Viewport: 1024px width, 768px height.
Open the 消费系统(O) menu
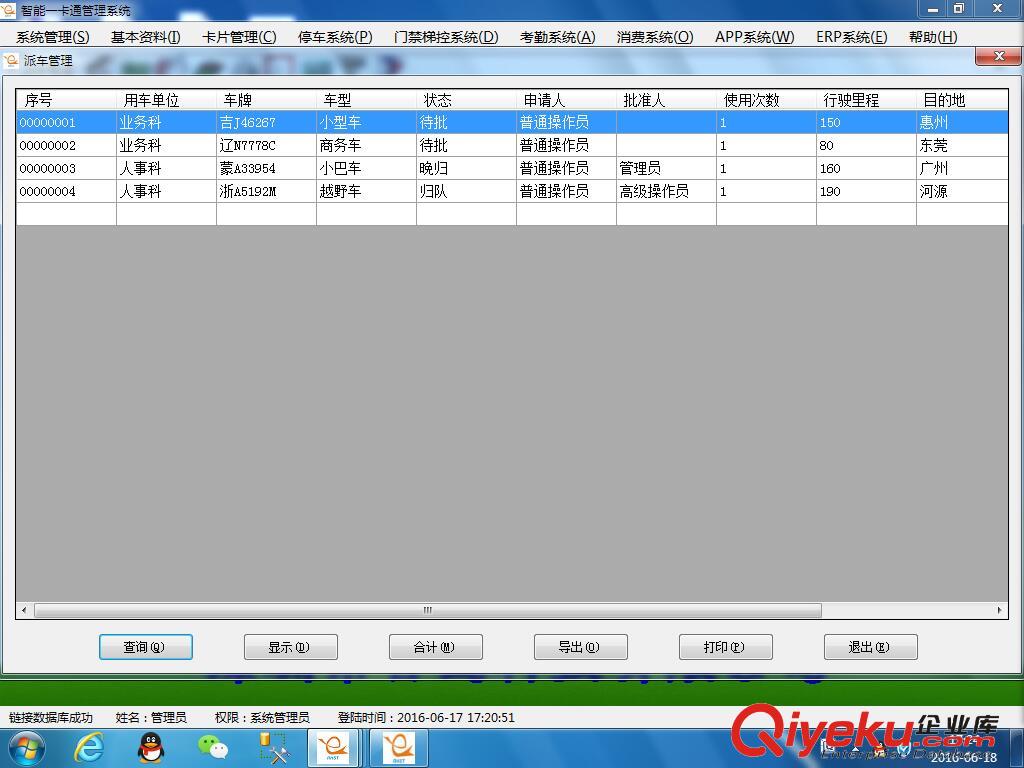(655, 37)
